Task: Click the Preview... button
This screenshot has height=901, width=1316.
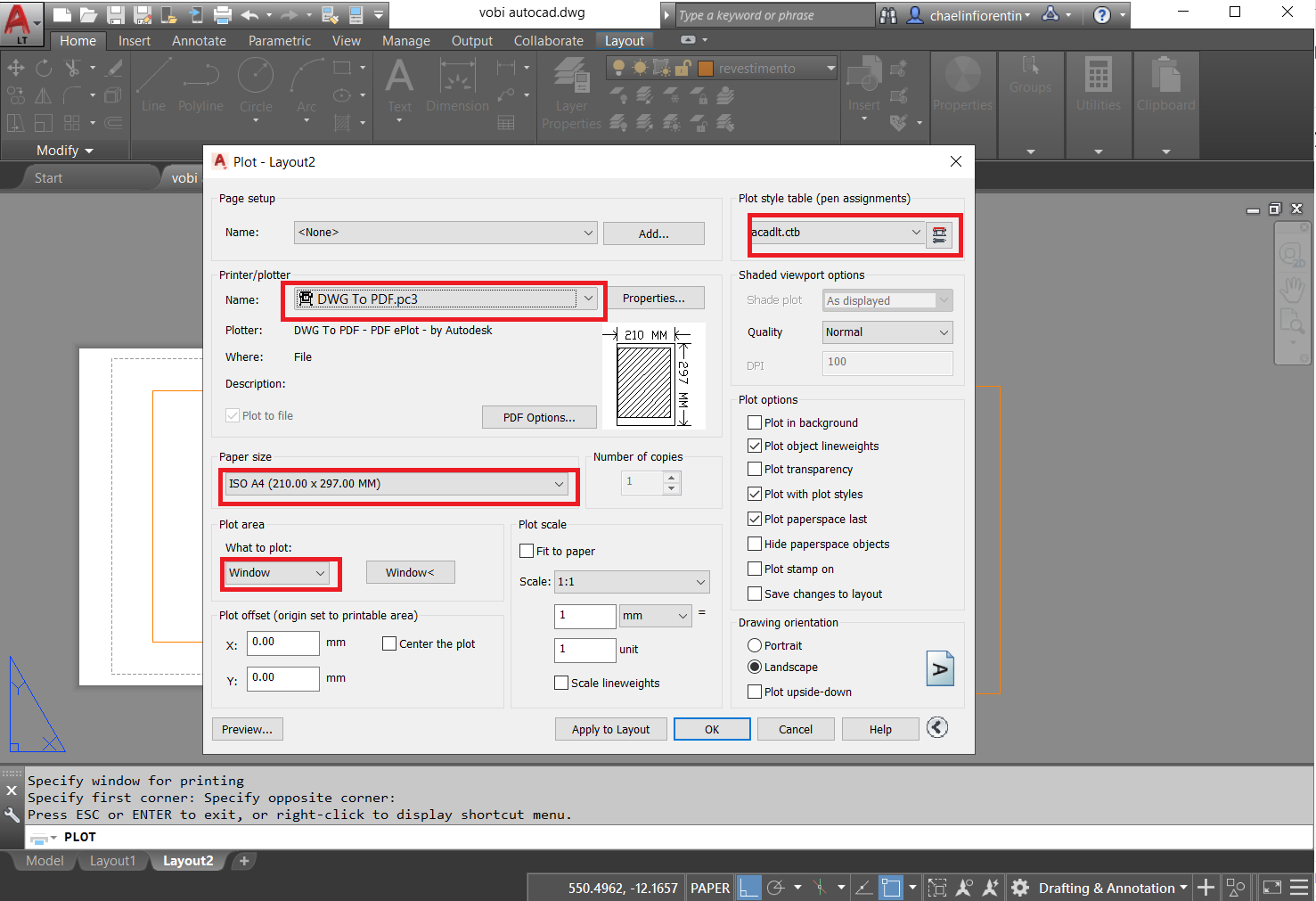Action: point(248,729)
